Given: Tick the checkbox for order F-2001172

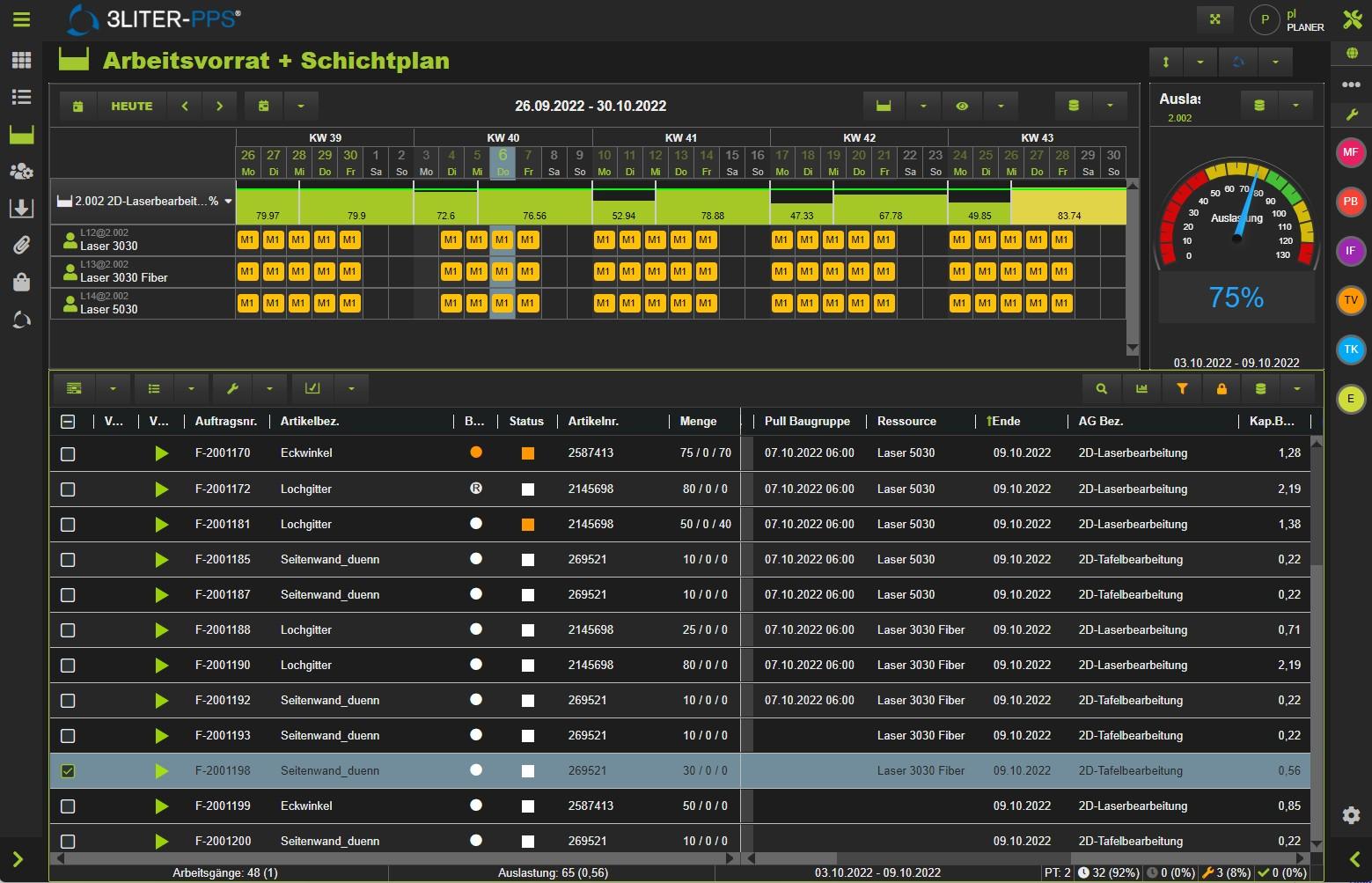Looking at the screenshot, I should [68, 489].
